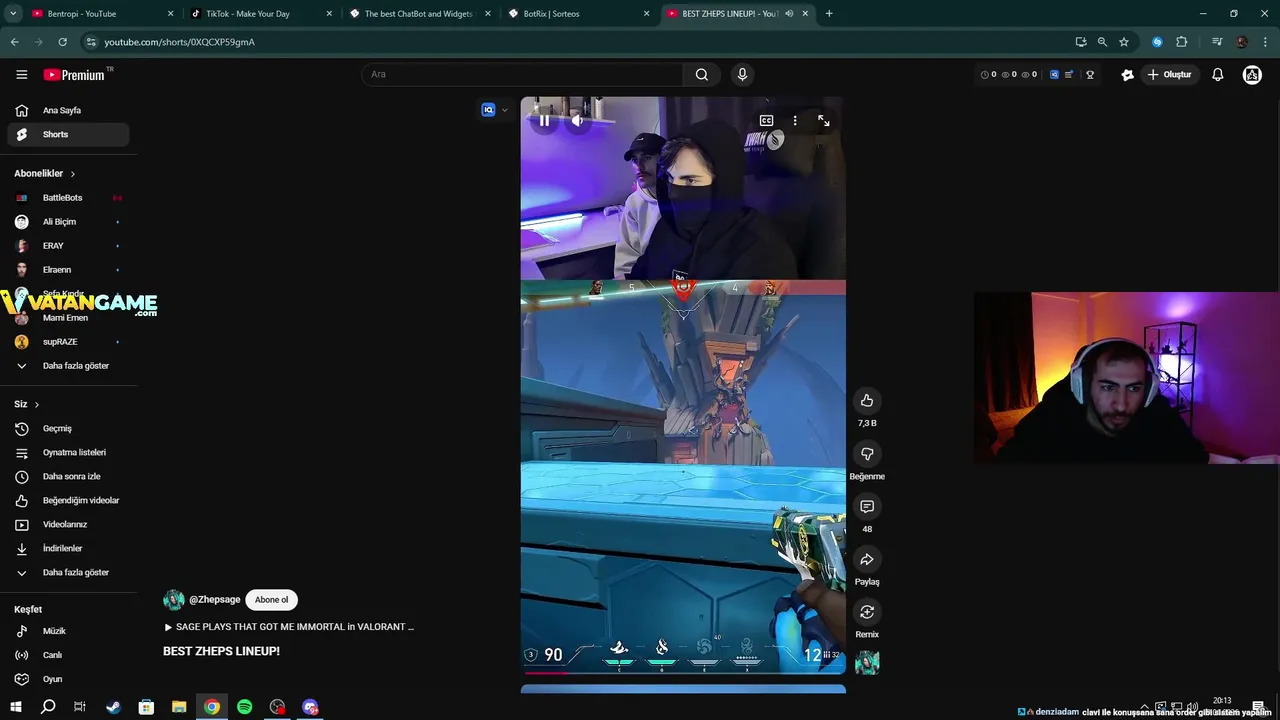1280x720 pixels.
Task: Expand the Siz section chevron
Action: 37,405
